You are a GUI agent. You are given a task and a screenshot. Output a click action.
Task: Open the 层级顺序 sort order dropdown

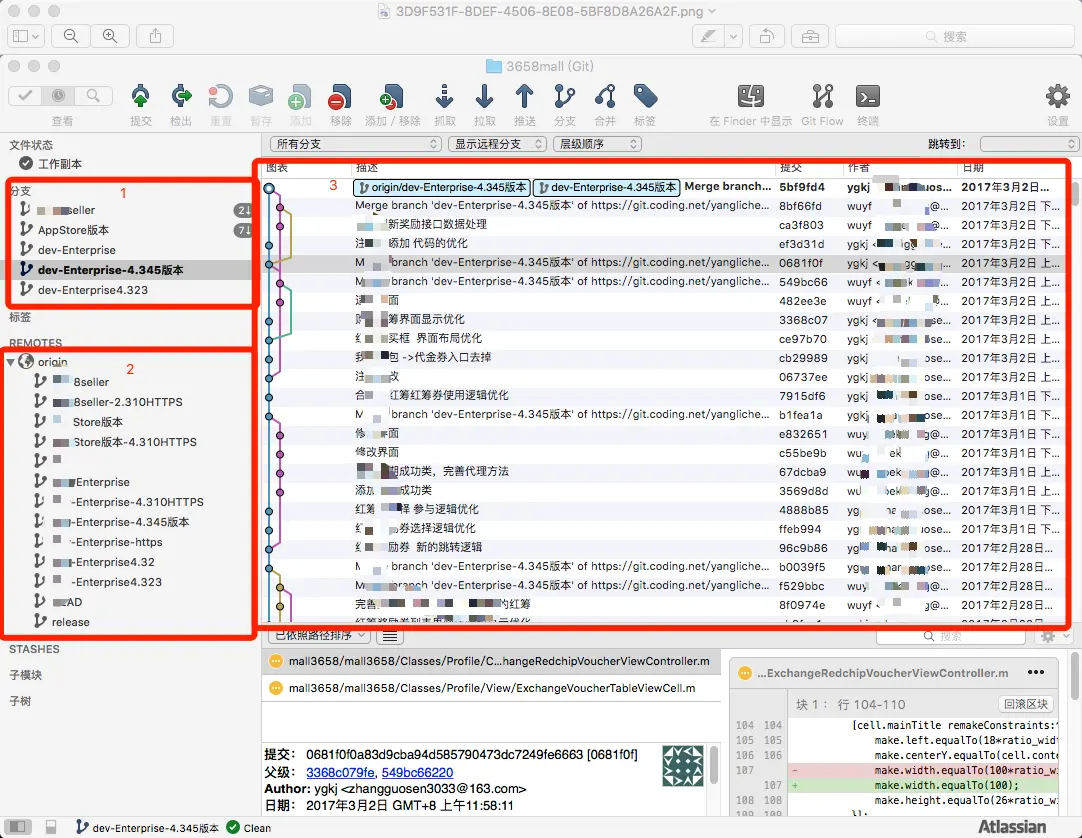597,144
